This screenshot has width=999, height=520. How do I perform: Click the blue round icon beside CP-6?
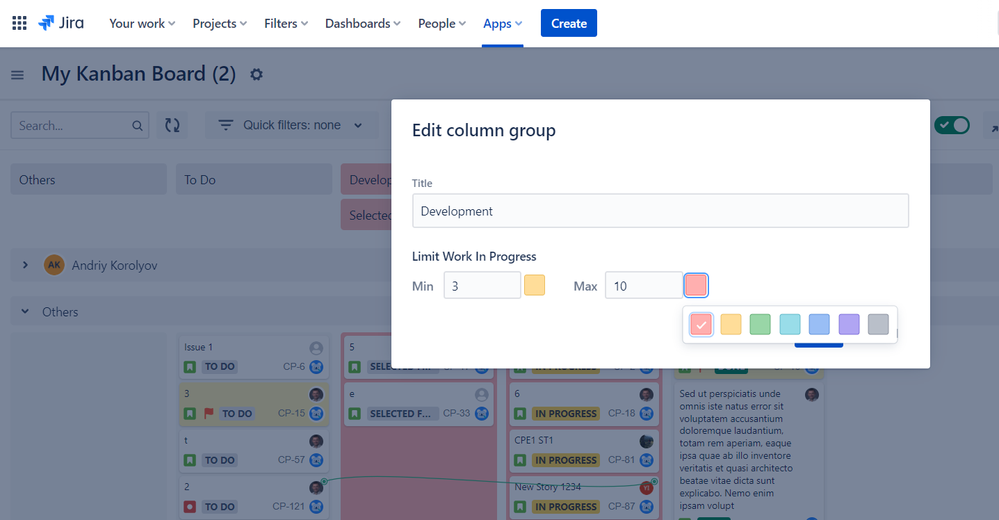pyautogui.click(x=316, y=366)
